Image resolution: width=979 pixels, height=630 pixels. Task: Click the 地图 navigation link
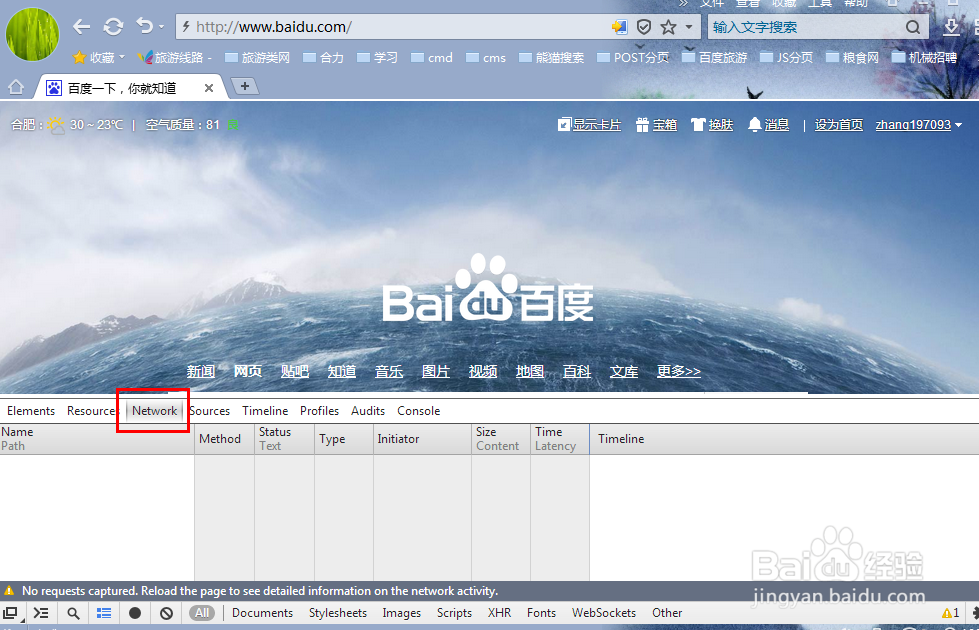[x=530, y=372]
